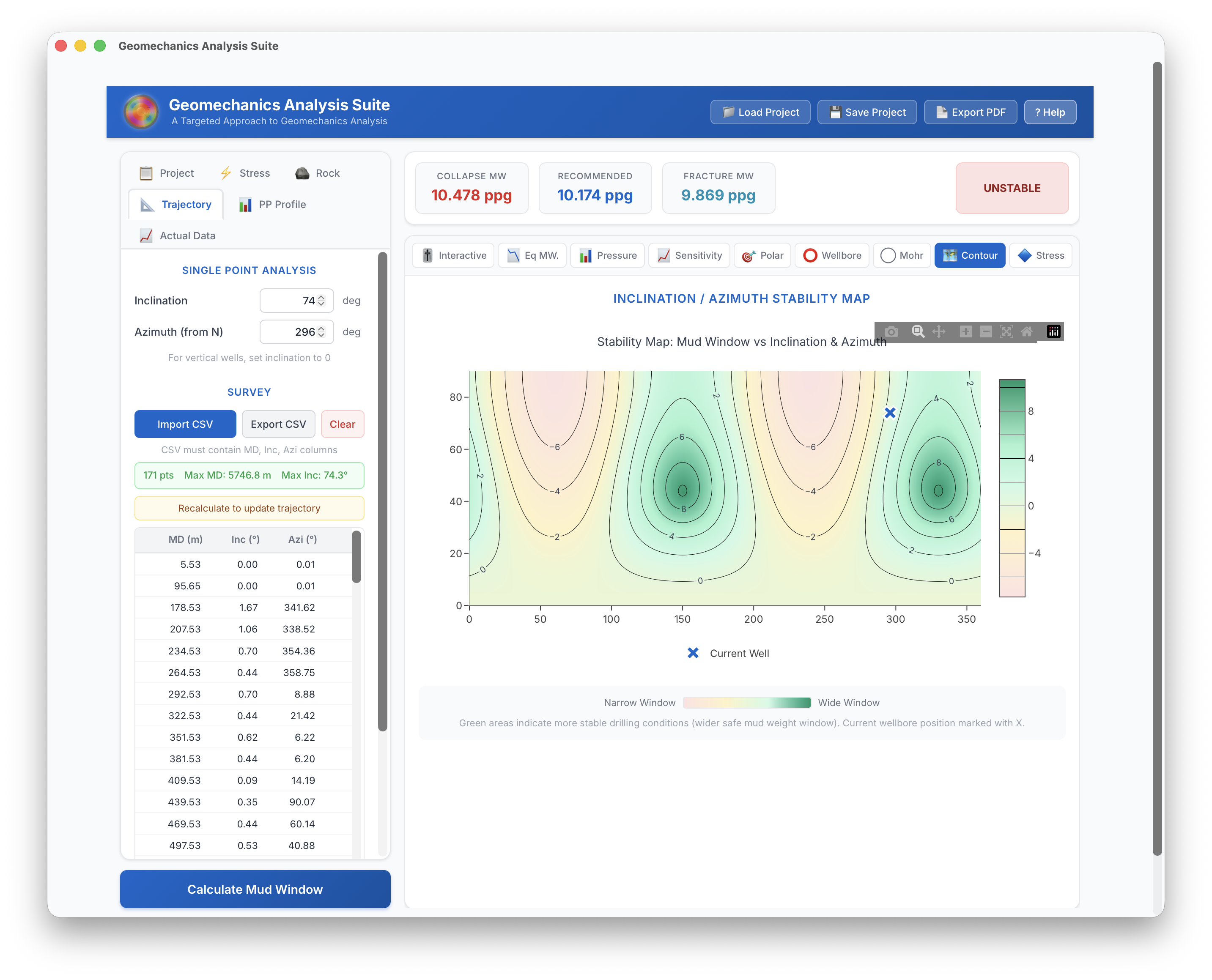The image size is (1212, 980).
Task: Switch to the Wellbore visualization tab
Action: click(x=831, y=255)
